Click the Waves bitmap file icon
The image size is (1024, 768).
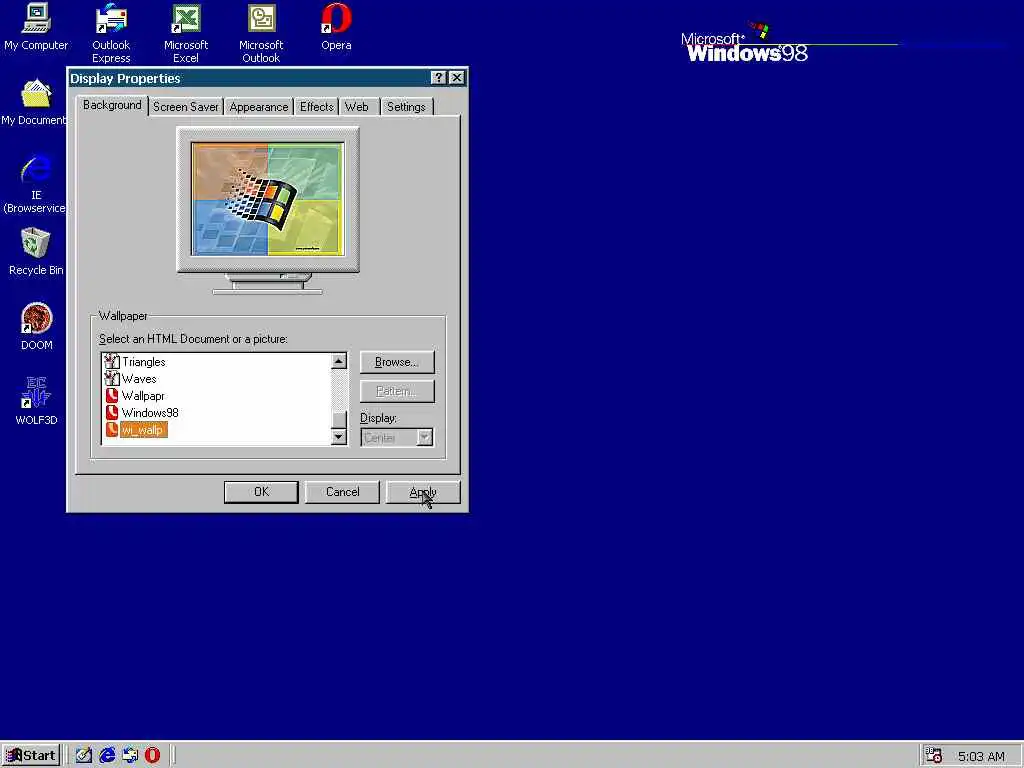[112, 378]
